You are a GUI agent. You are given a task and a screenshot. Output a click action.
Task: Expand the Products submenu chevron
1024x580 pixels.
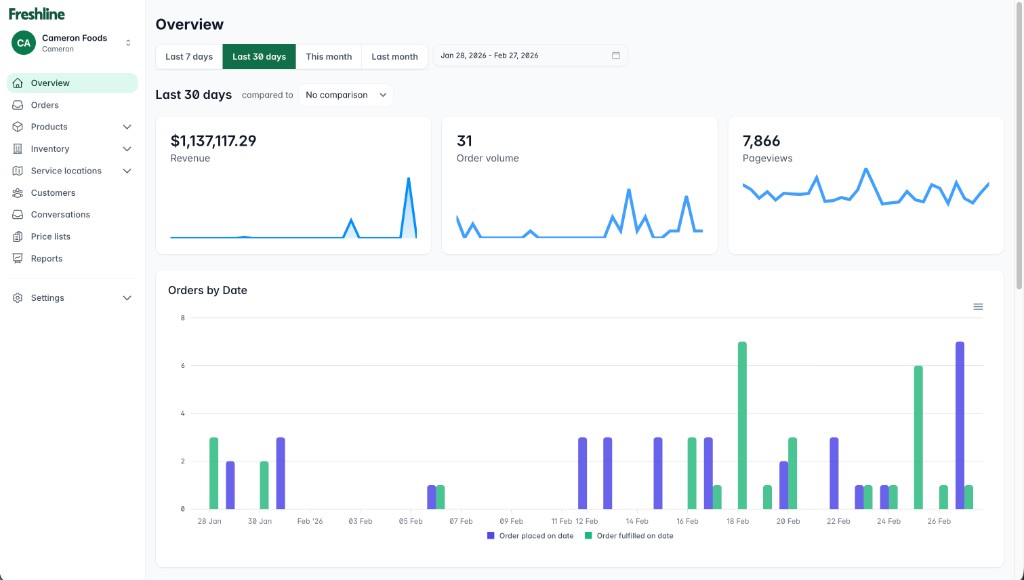[x=127, y=127]
